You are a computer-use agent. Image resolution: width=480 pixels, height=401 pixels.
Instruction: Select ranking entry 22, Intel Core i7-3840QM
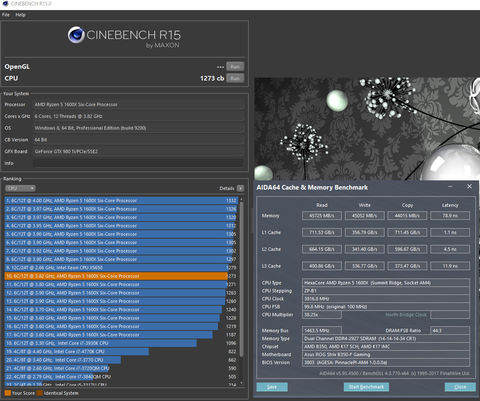click(121, 377)
